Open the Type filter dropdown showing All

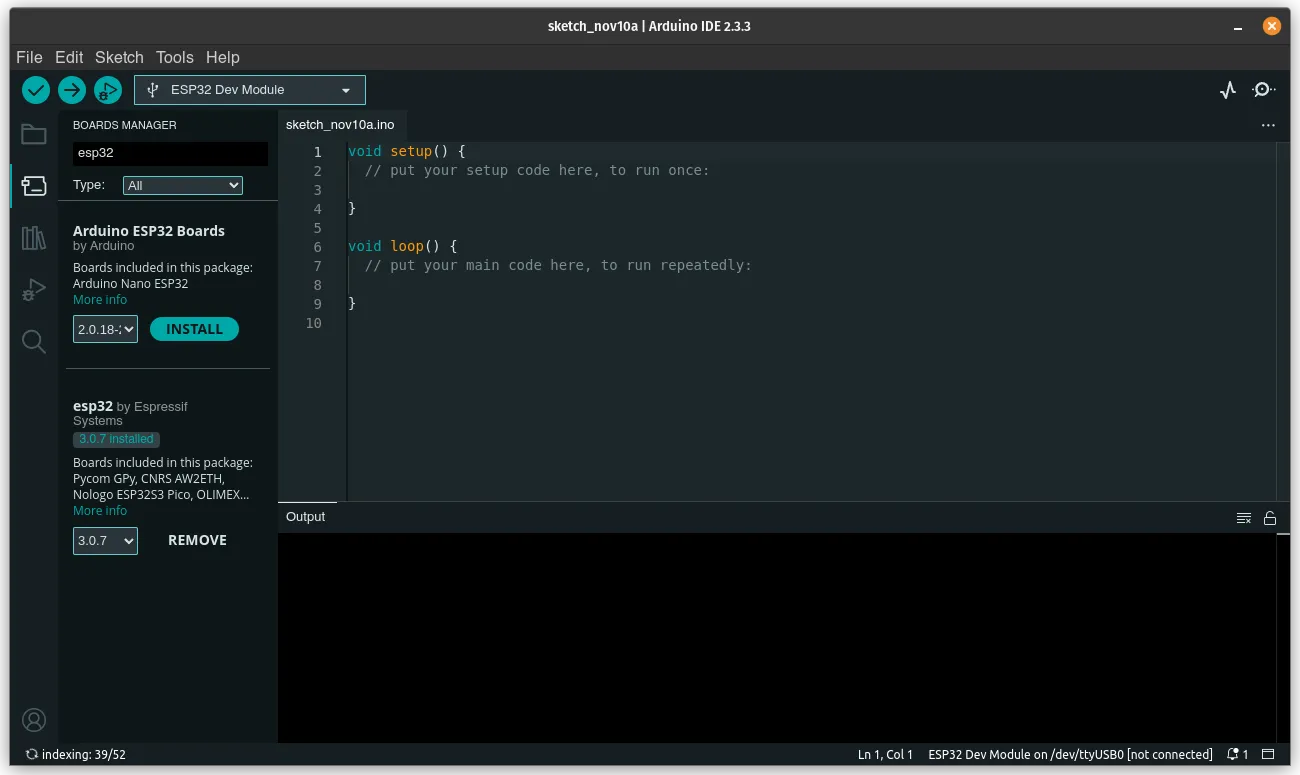182,185
